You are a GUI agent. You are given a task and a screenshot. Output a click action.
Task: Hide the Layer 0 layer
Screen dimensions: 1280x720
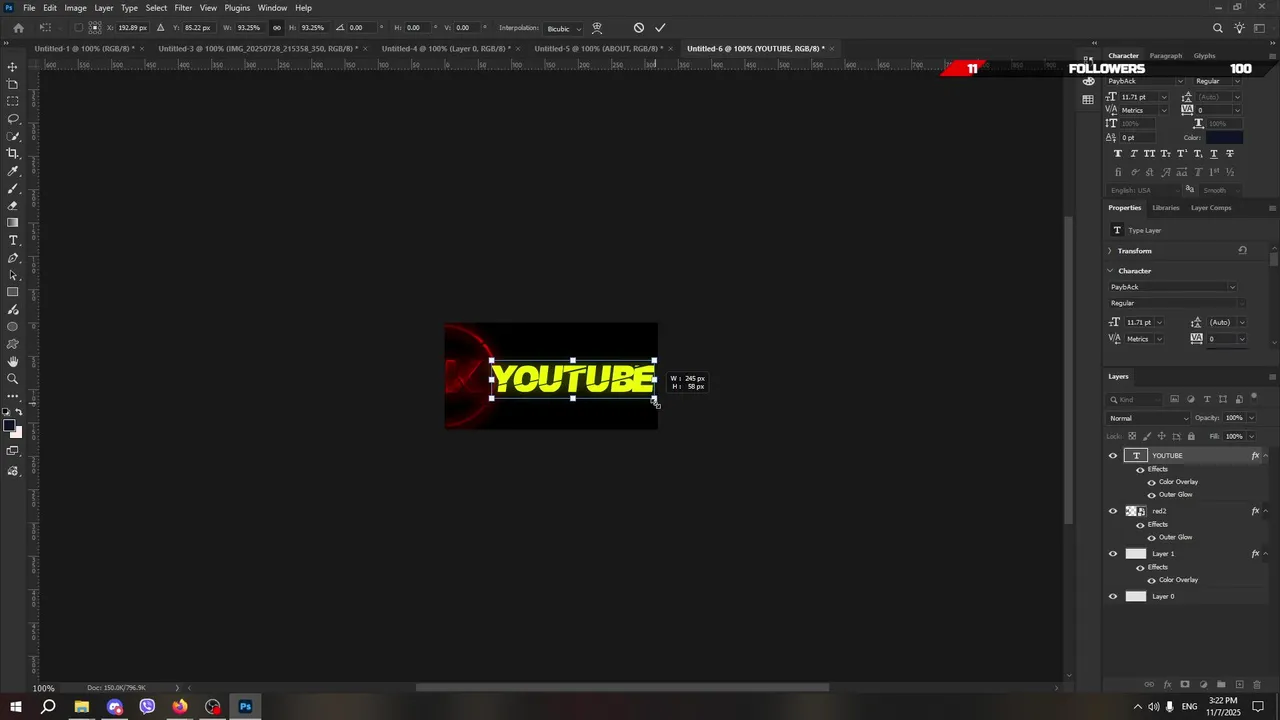coord(1113,597)
